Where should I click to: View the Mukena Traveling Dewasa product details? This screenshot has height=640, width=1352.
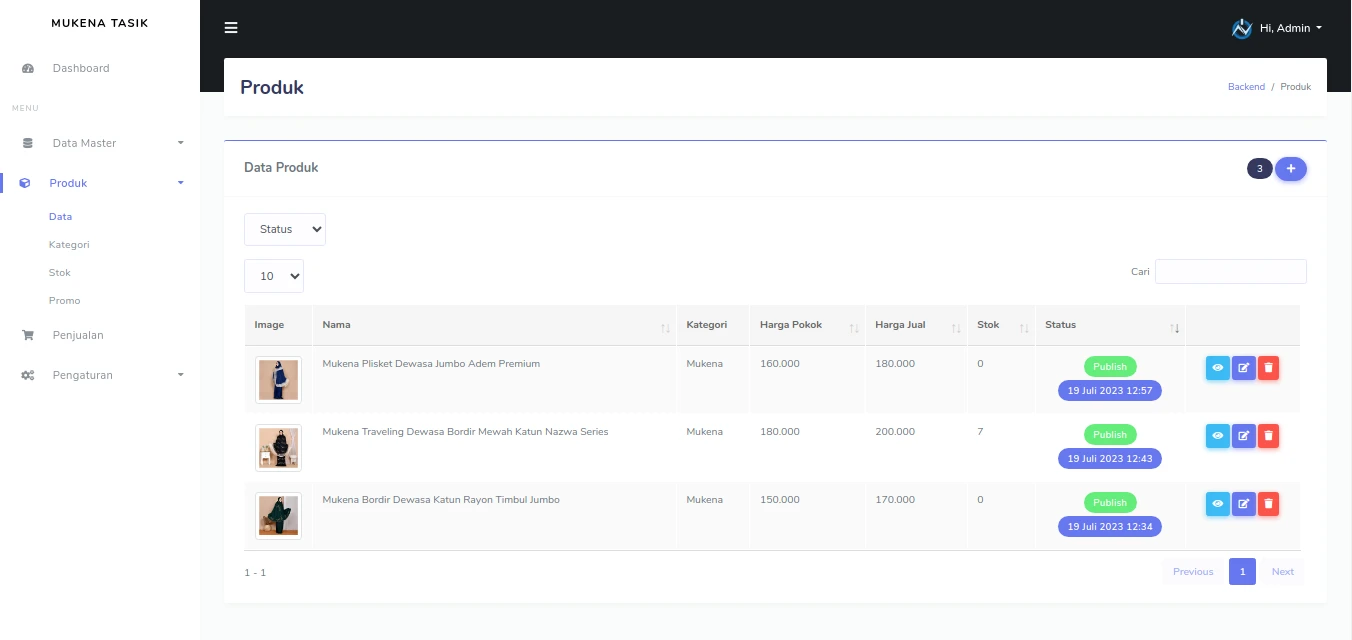(x=1217, y=435)
